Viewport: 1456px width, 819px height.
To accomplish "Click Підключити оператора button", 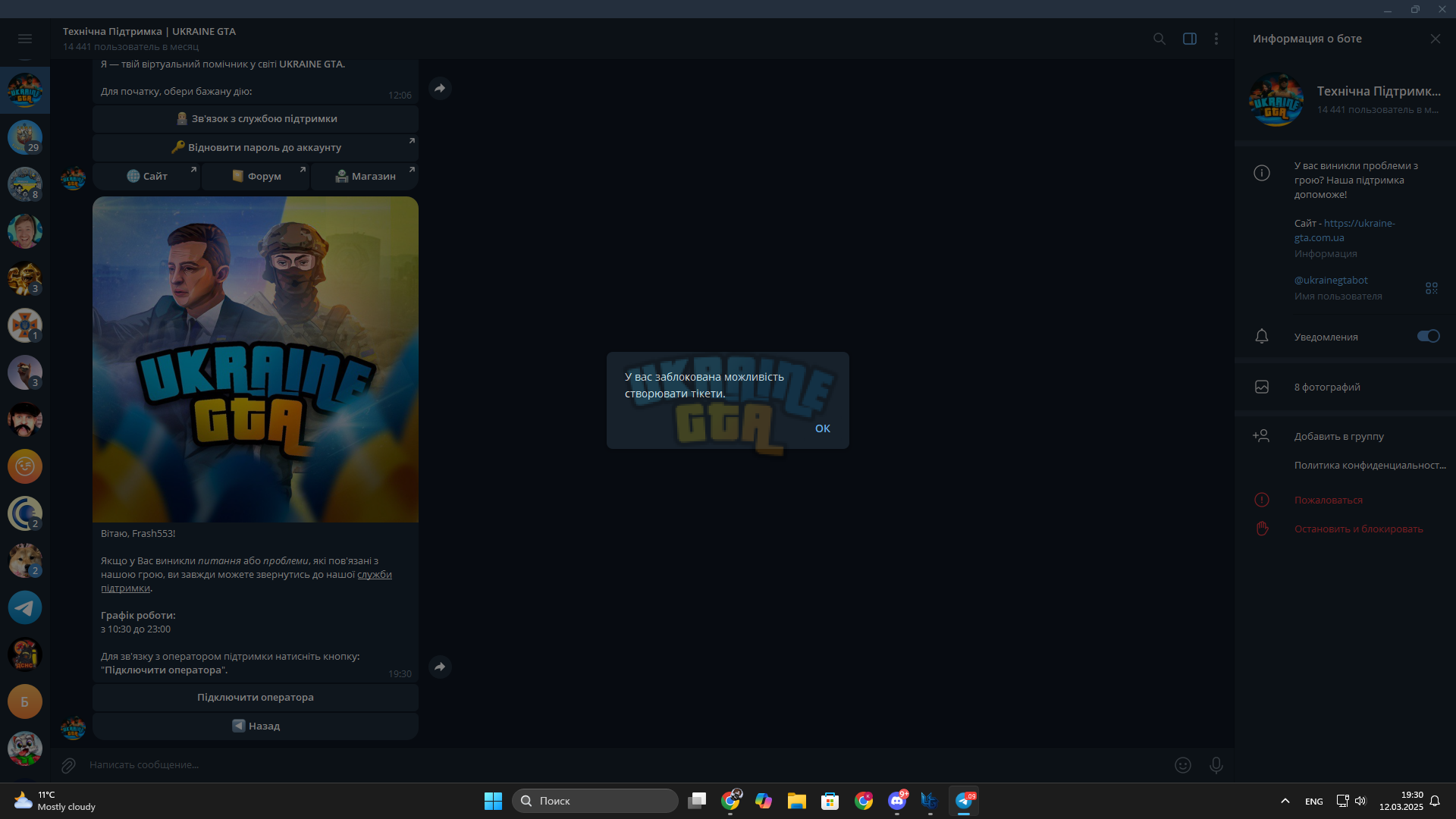I will [256, 698].
